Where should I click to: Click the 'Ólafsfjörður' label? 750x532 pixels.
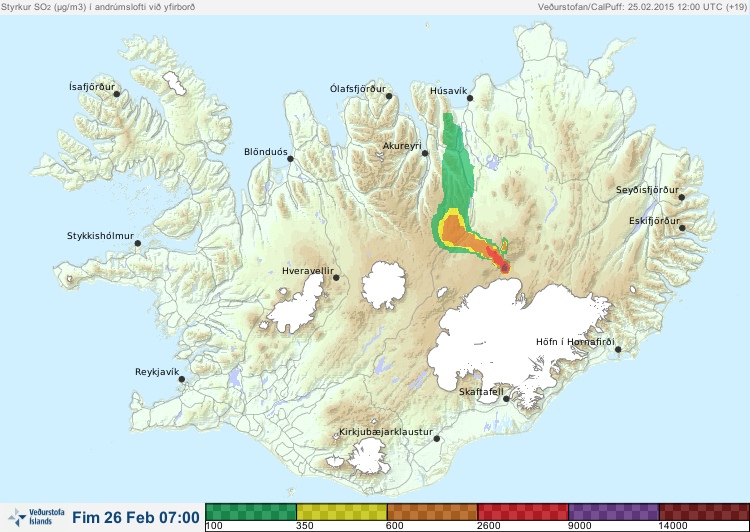(x=358, y=89)
